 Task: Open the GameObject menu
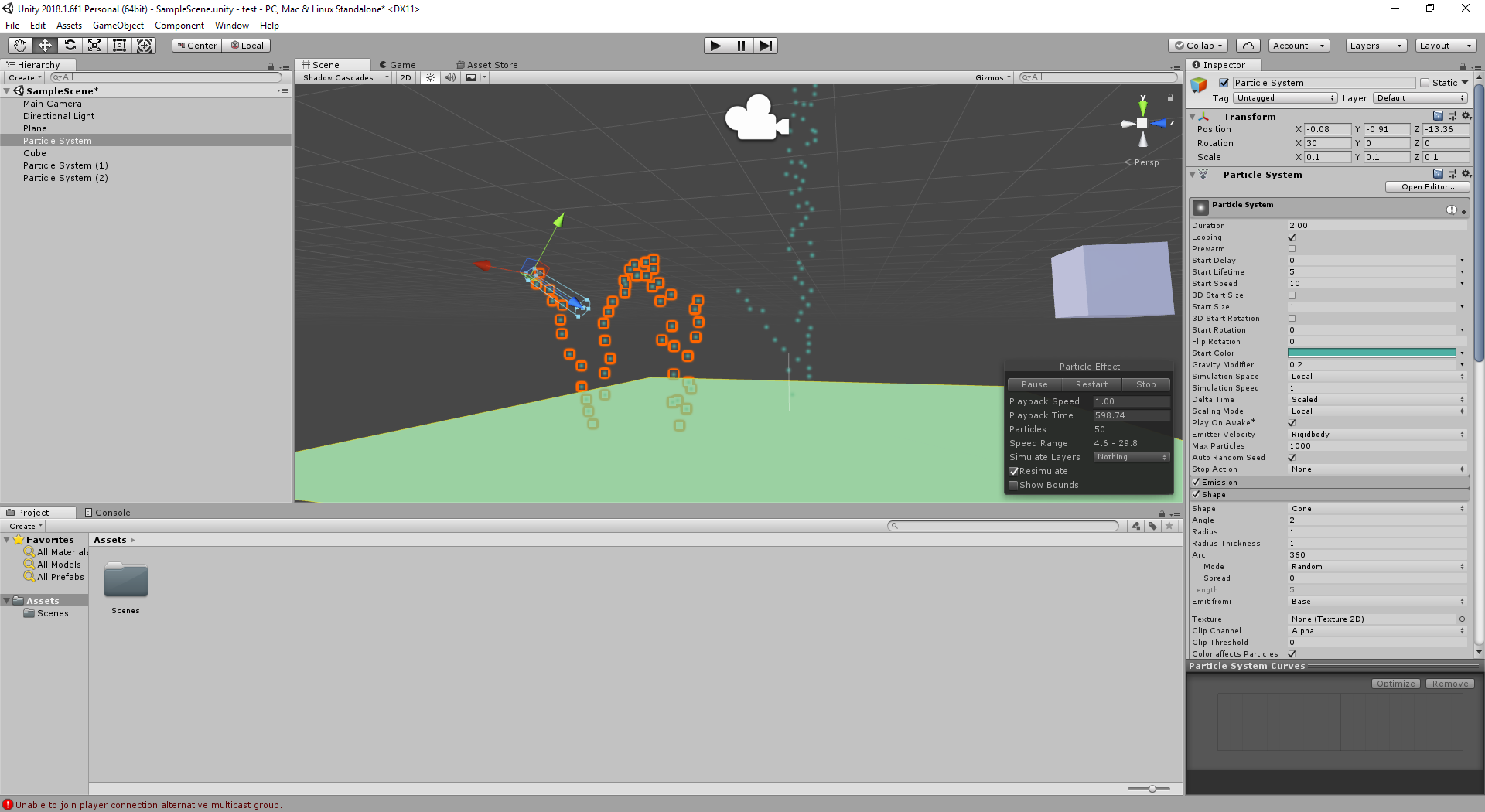(118, 26)
